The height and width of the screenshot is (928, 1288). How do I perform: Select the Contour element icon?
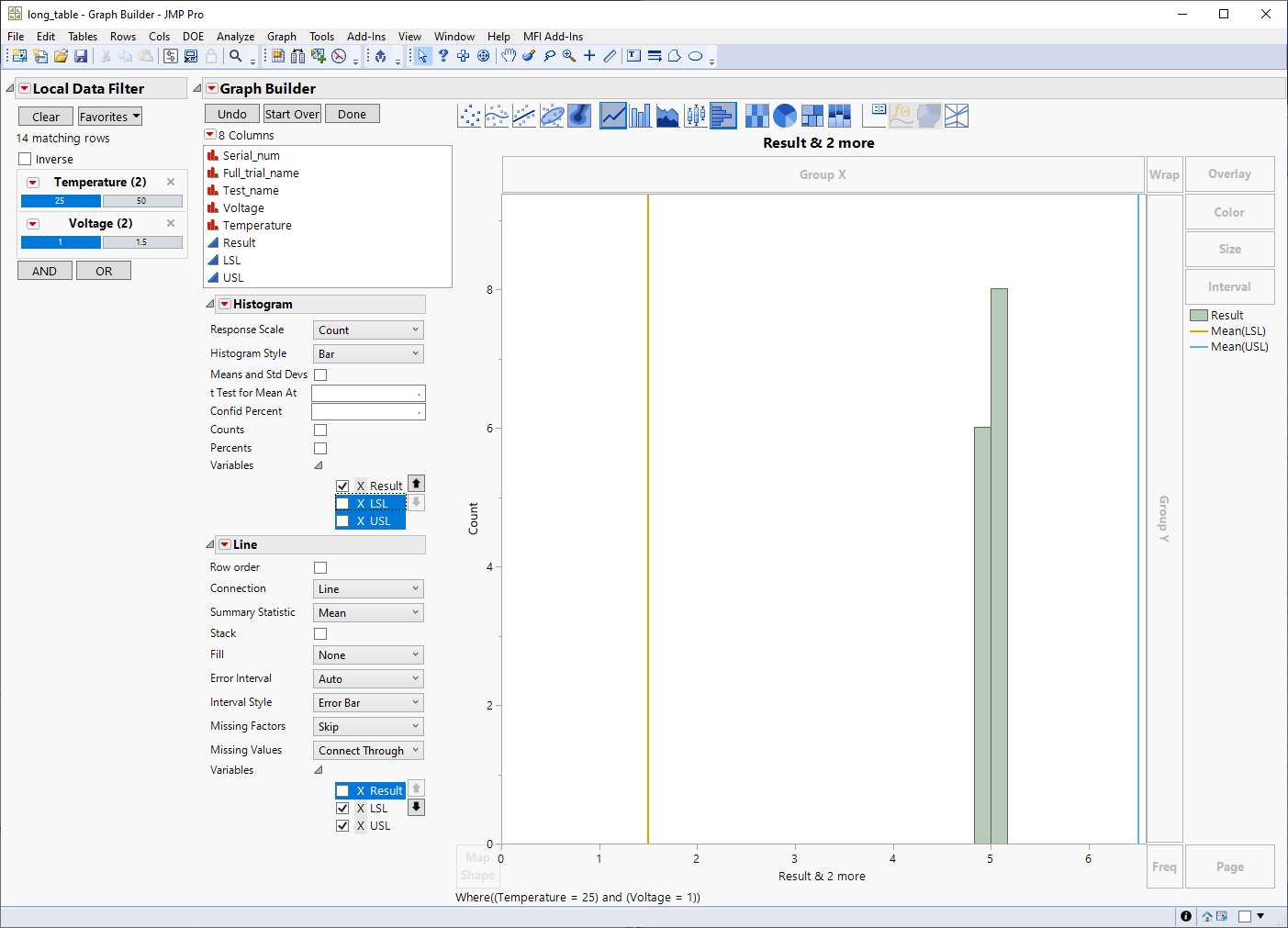[579, 116]
